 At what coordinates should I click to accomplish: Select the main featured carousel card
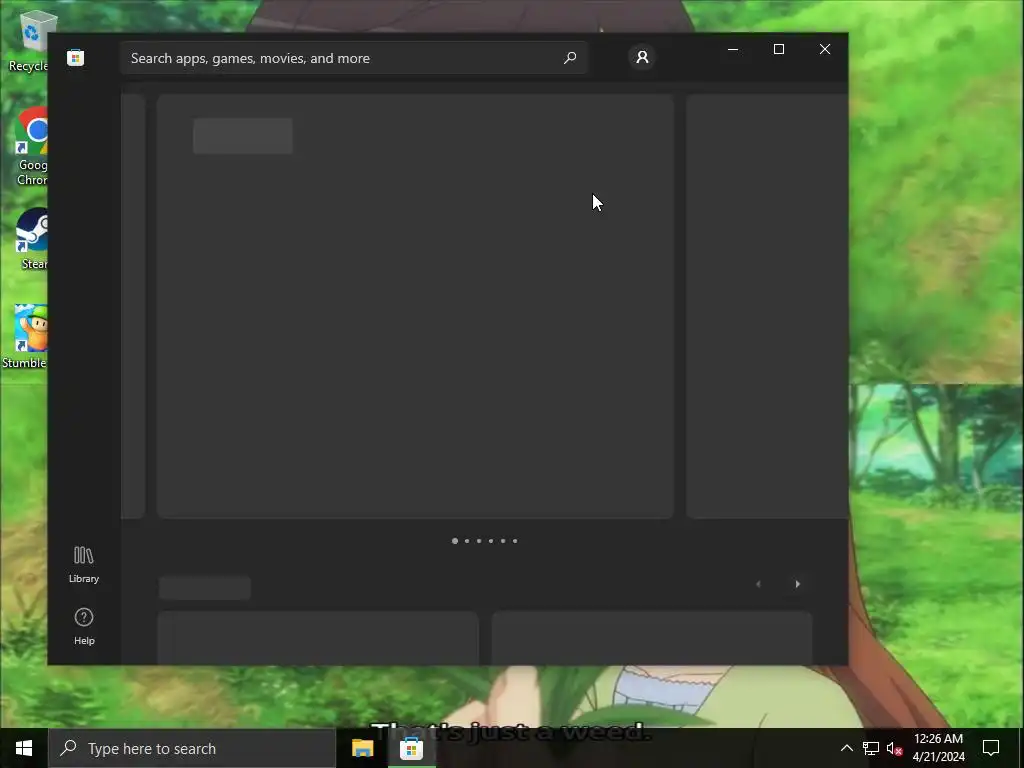tap(415, 306)
